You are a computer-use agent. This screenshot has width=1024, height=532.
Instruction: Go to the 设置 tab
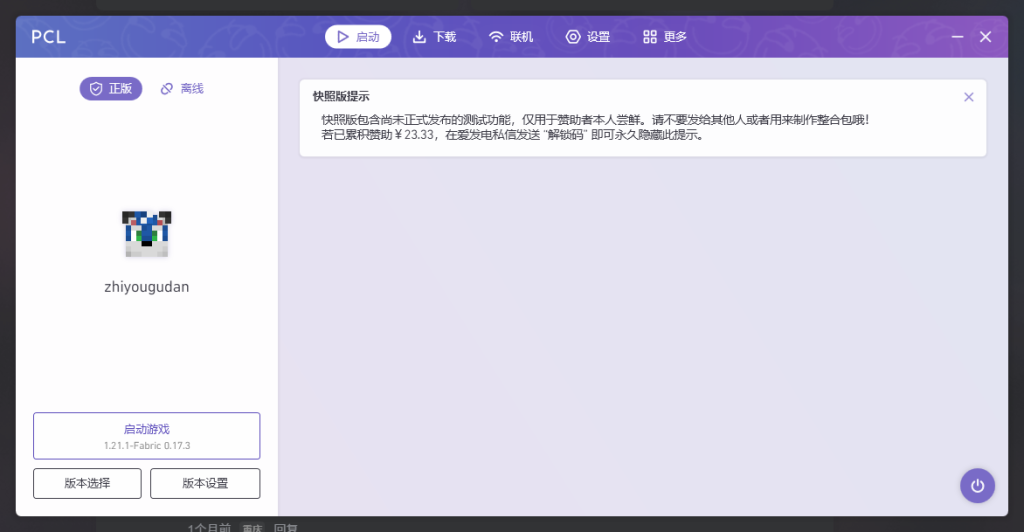[x=588, y=37]
